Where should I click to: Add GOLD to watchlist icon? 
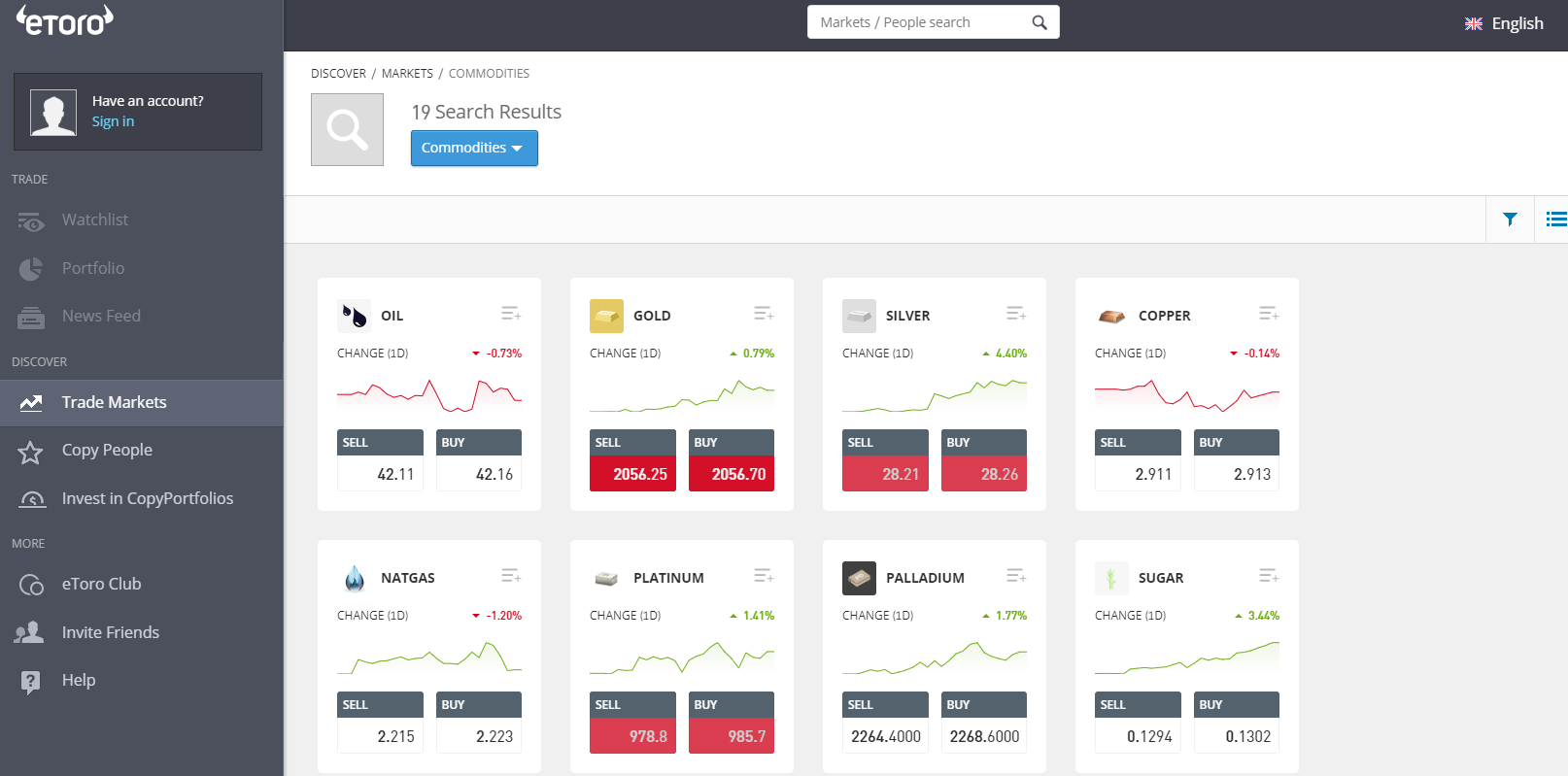[x=764, y=314]
